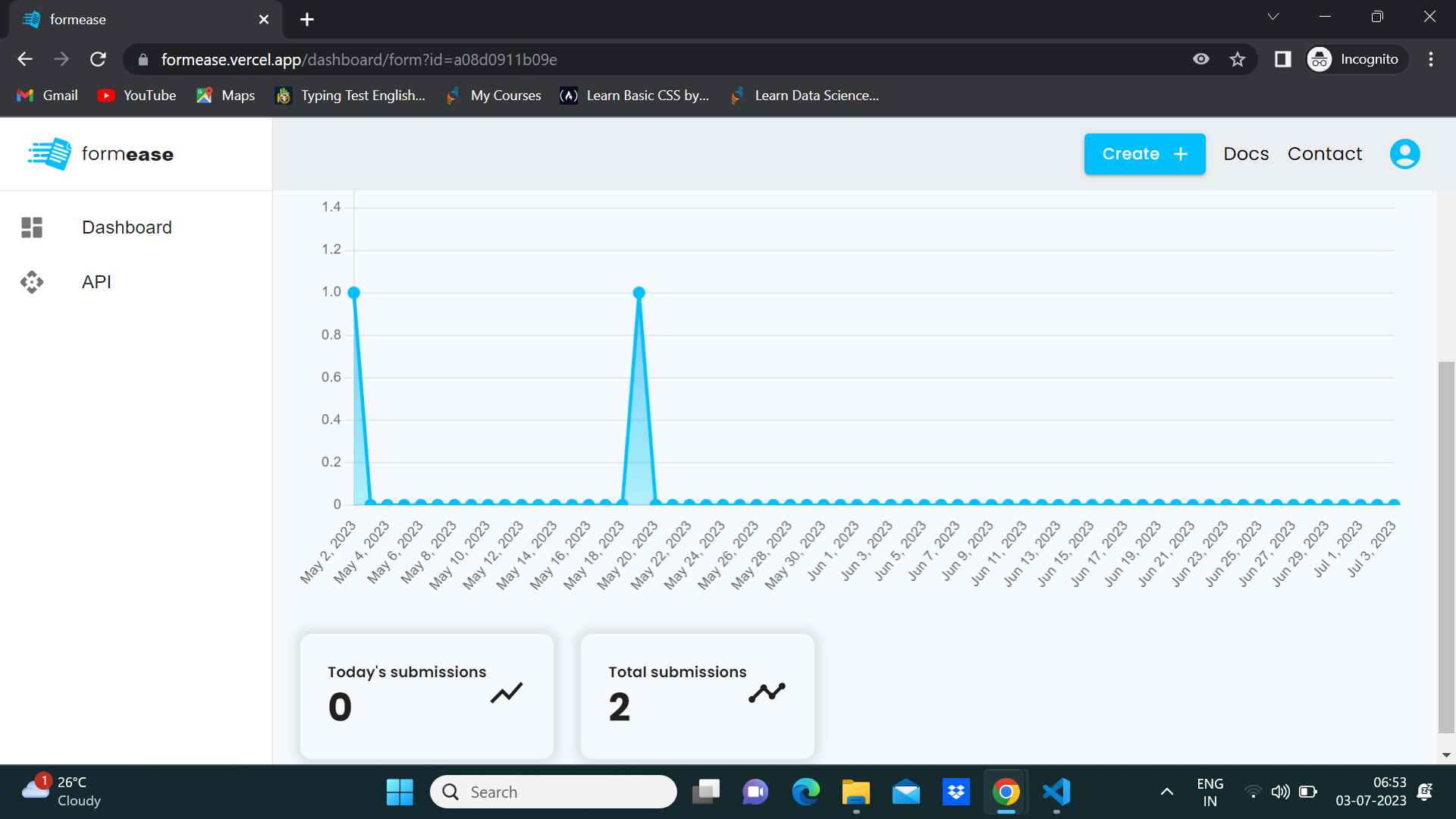Screen dimensions: 1456x819
Task: Open the Contact link
Action: point(1325,154)
